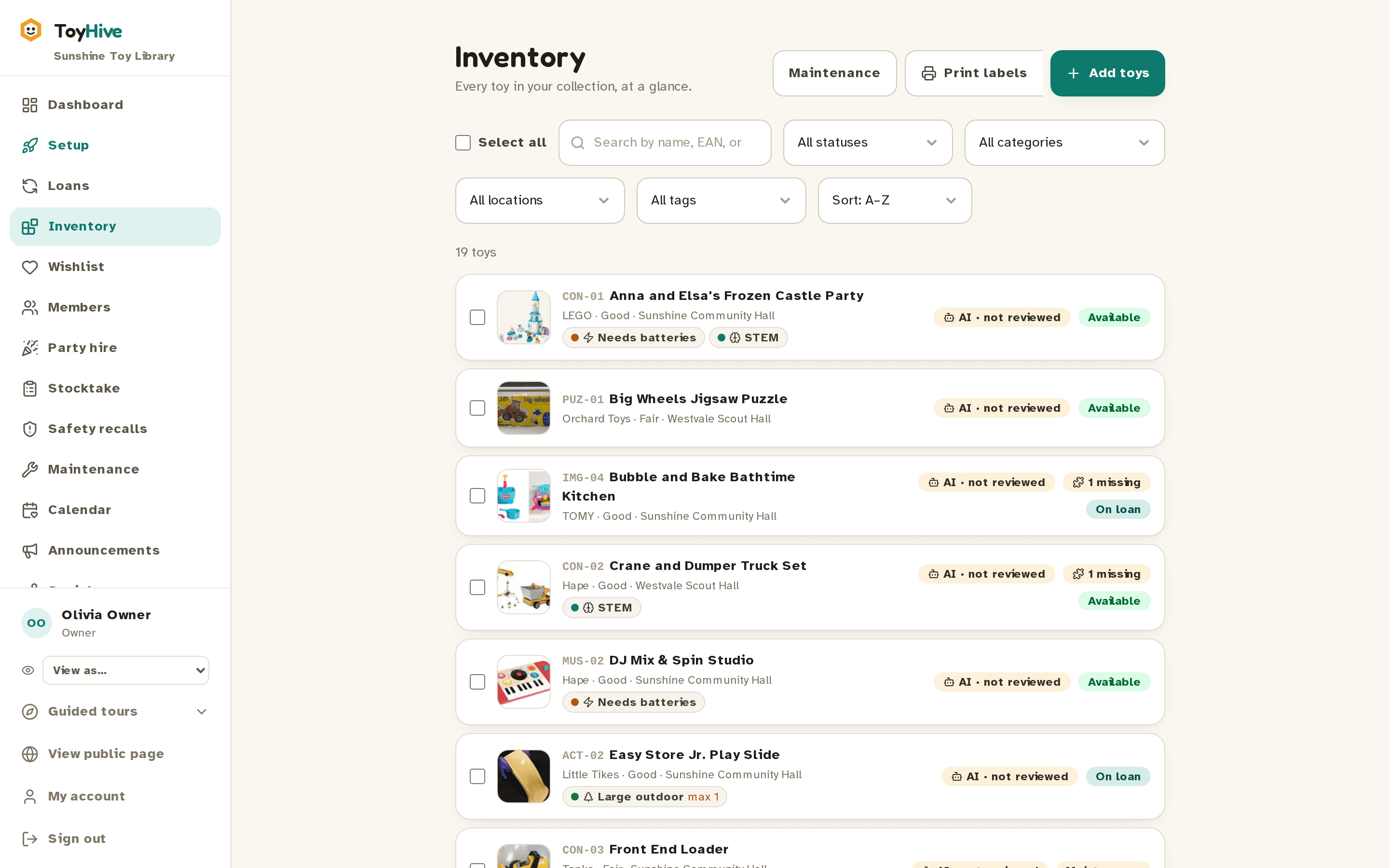Click AI not reviewed badge on Big Wheels
Screen dimensions: 1389x868
point(1002,408)
